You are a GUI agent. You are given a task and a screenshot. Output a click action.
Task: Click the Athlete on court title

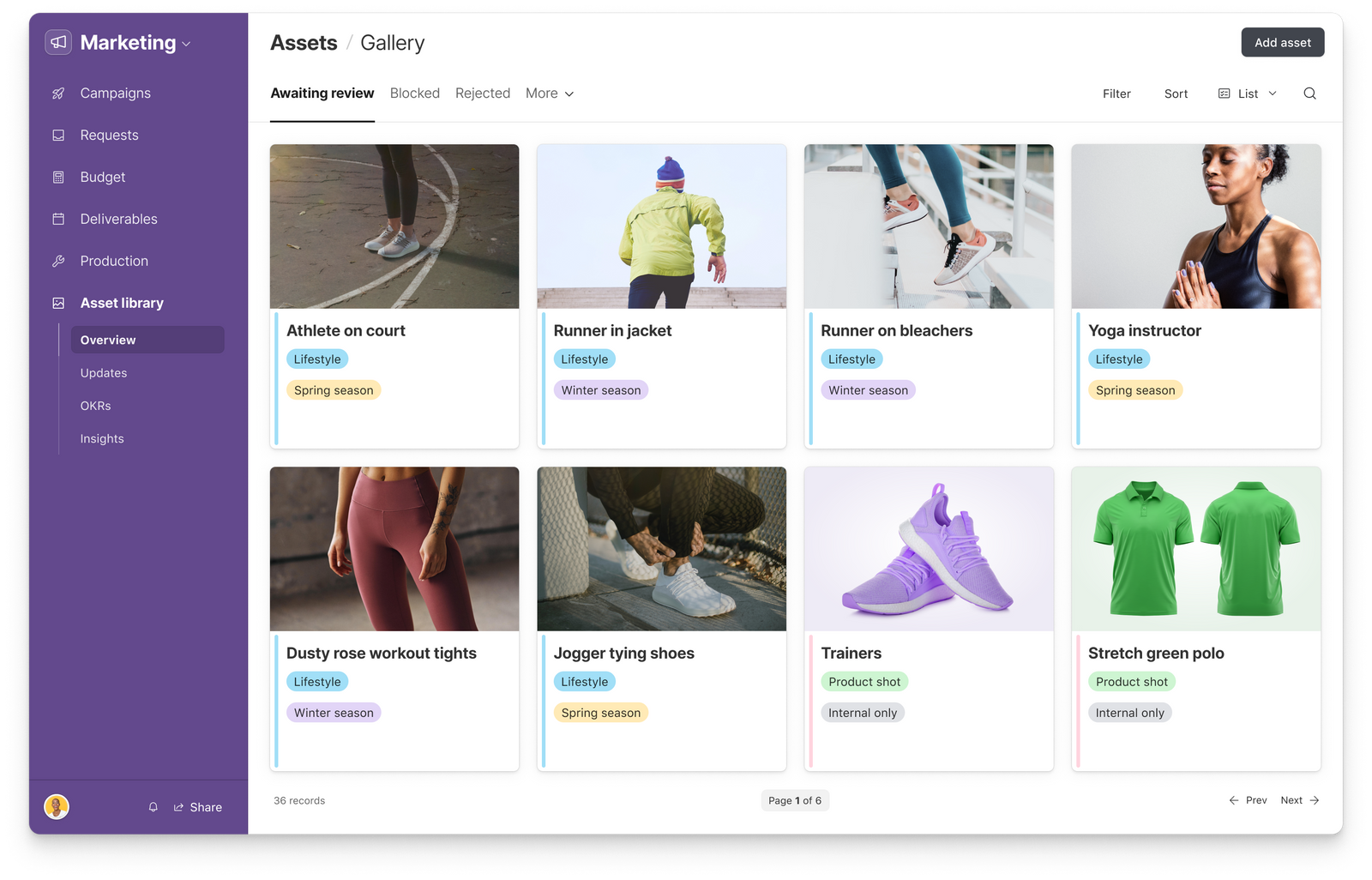click(346, 331)
